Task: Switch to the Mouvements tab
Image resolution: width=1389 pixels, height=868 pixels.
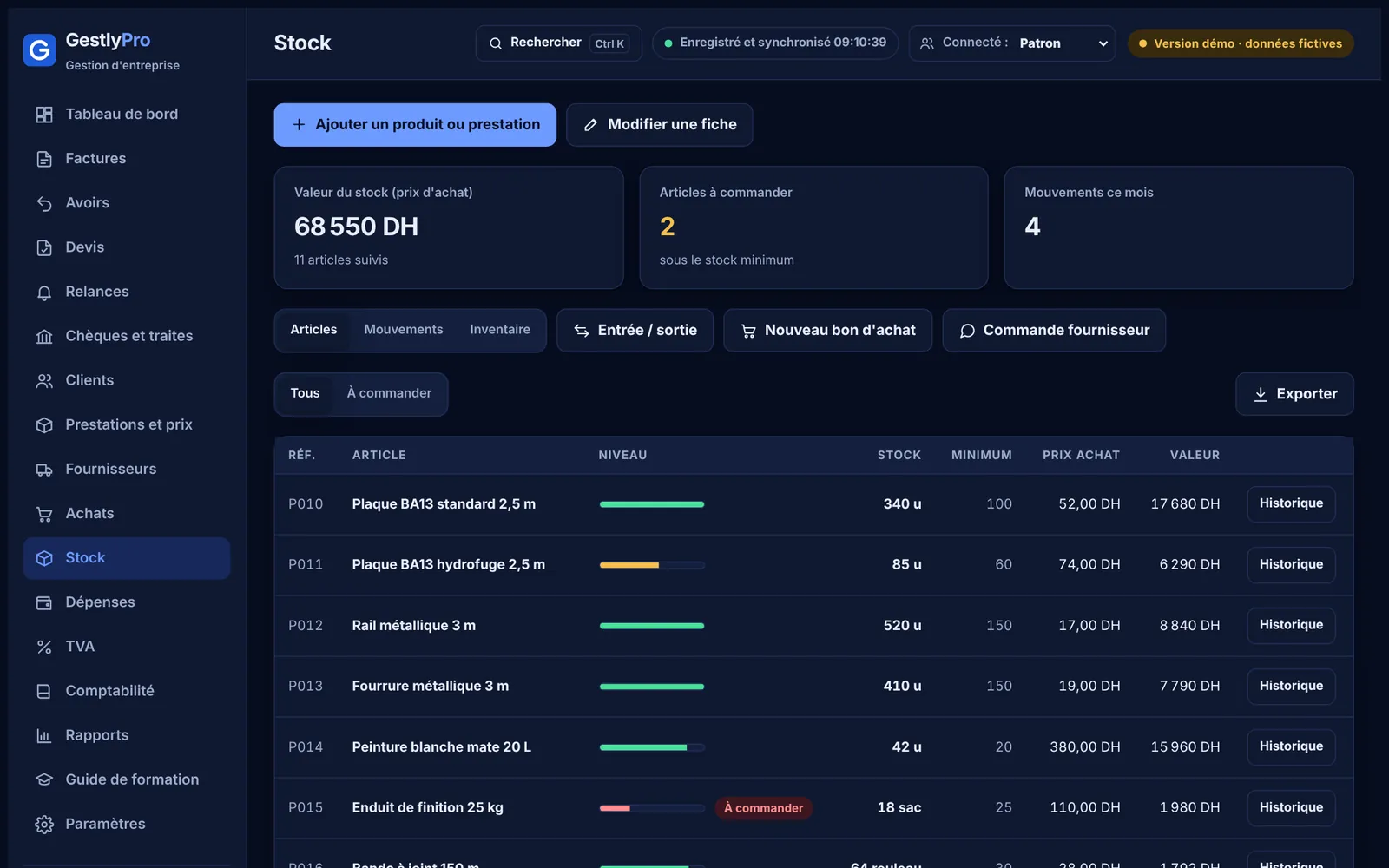Action: tap(404, 330)
